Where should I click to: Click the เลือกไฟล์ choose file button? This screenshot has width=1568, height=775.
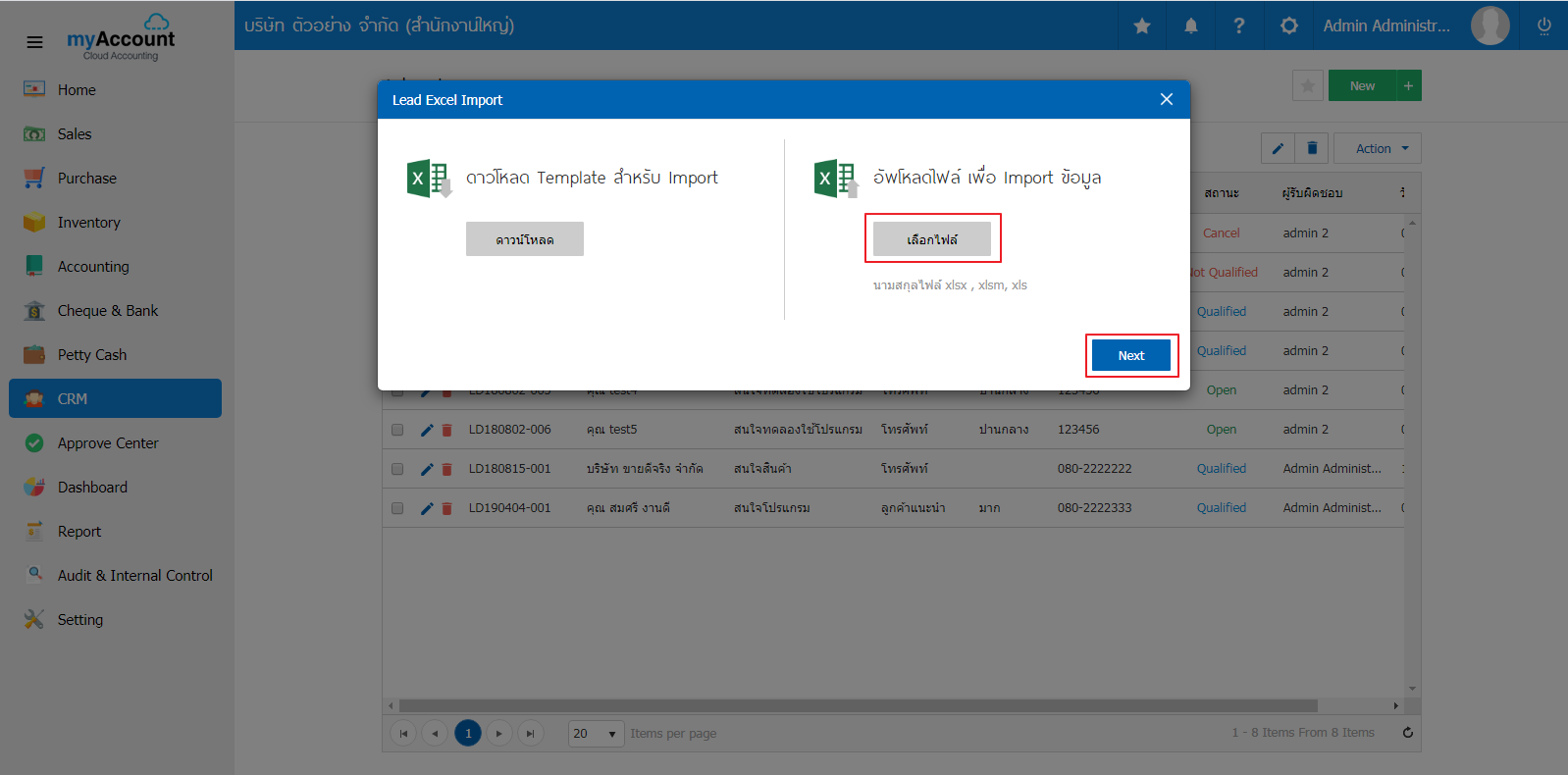point(932,239)
